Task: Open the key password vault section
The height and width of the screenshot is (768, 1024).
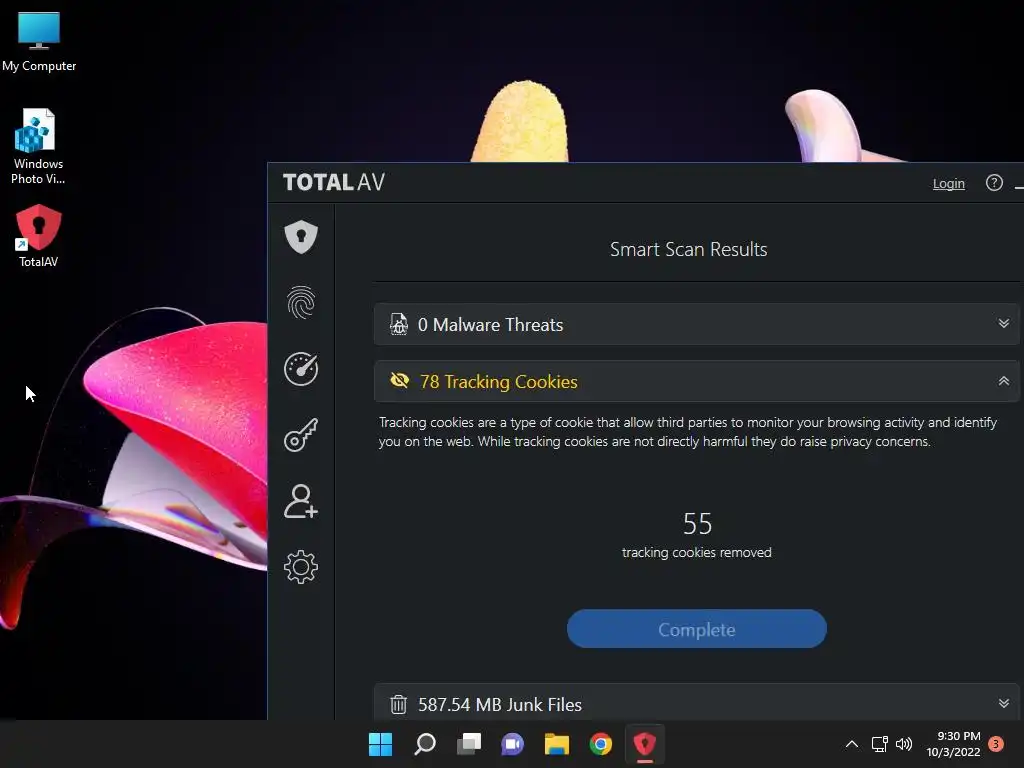Action: pos(301,435)
